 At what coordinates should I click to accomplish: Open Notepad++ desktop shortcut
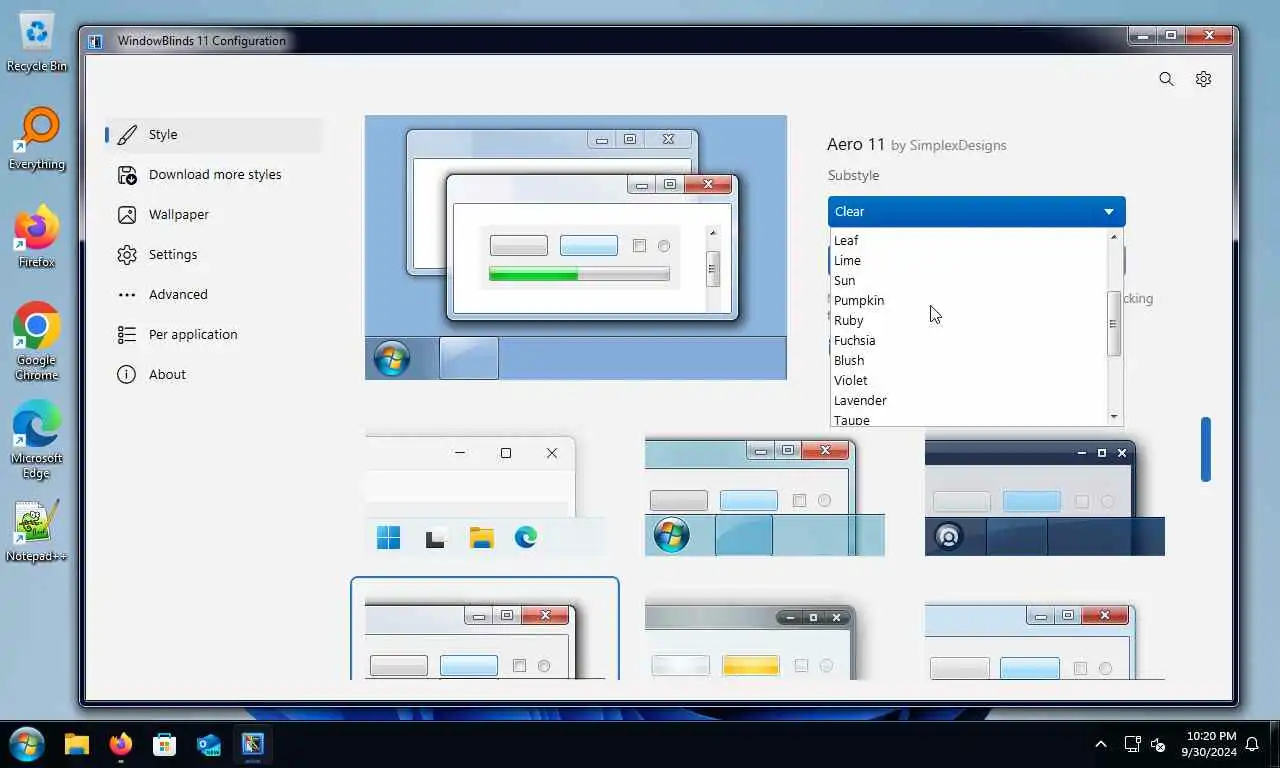click(37, 531)
